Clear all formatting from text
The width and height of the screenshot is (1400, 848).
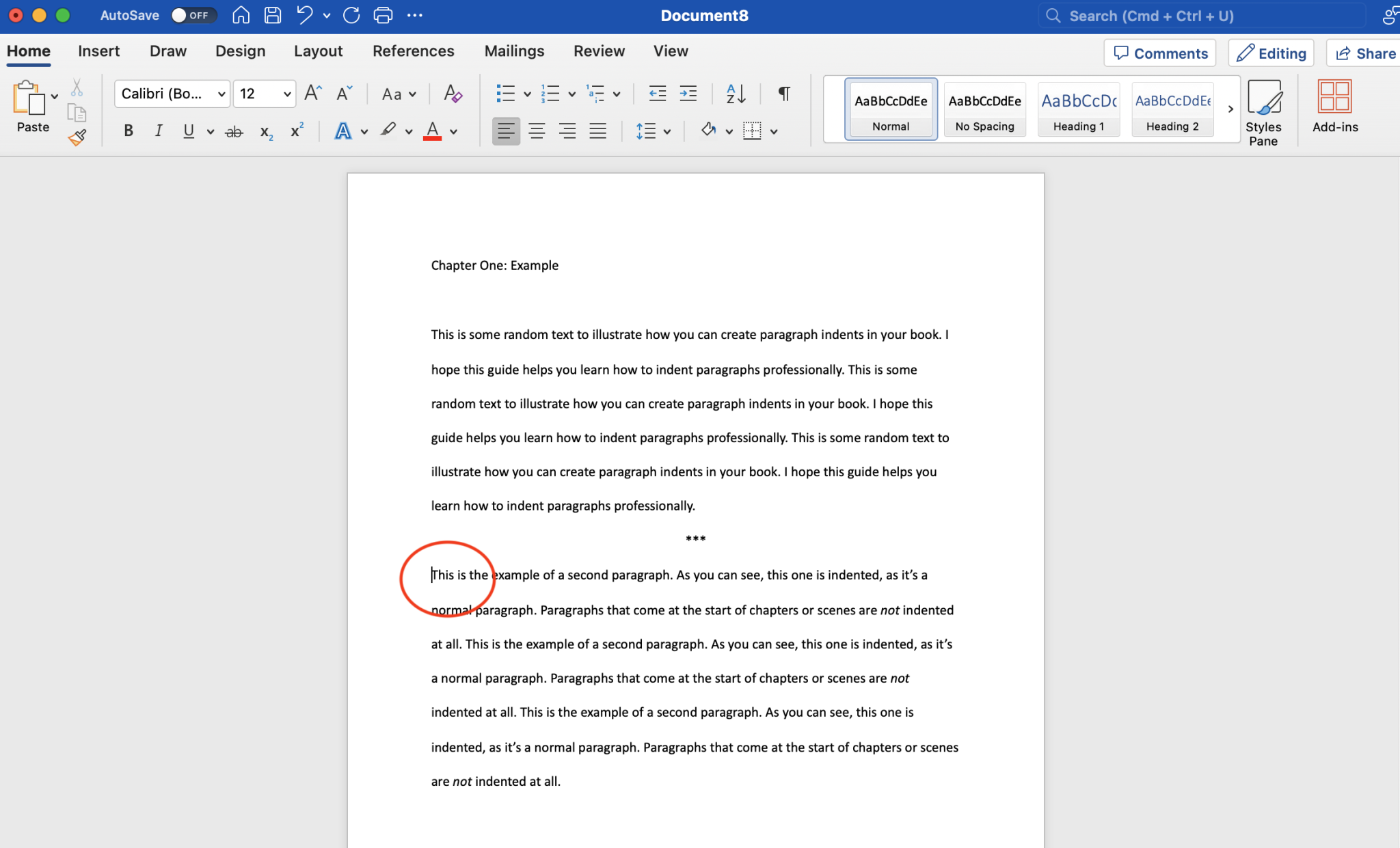click(453, 94)
